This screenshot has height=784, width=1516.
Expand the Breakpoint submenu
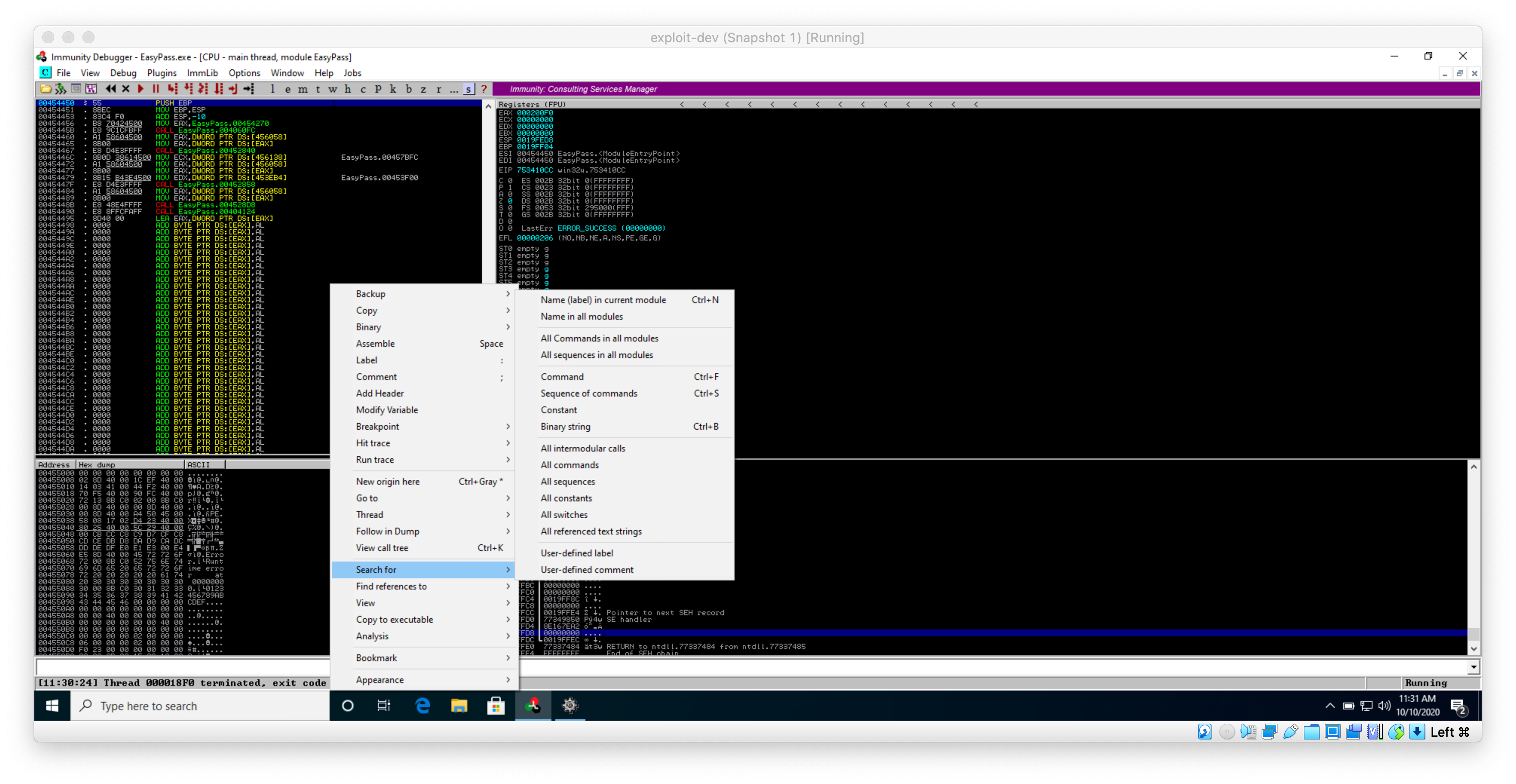tap(424, 426)
